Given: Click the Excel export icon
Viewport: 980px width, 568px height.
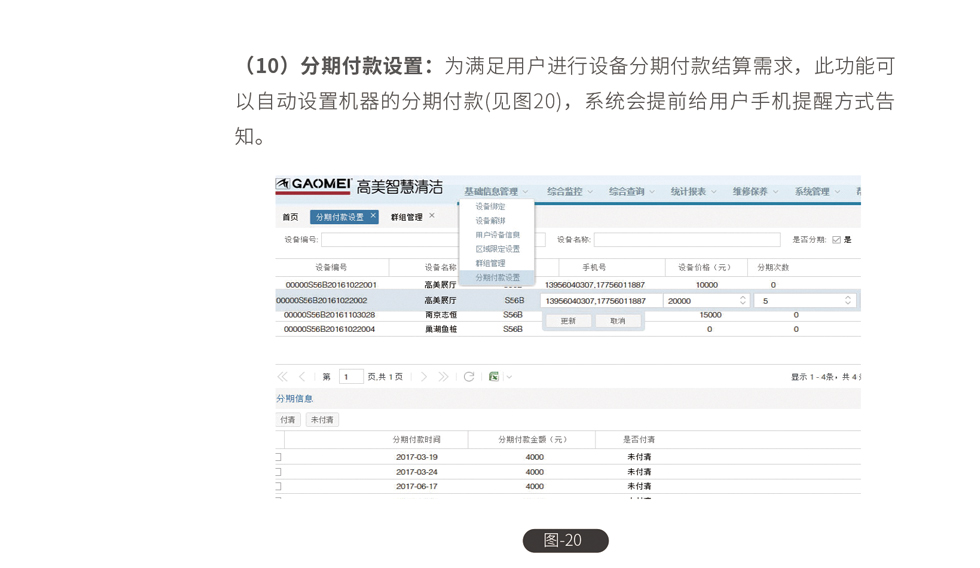Looking at the screenshot, I should (x=494, y=377).
